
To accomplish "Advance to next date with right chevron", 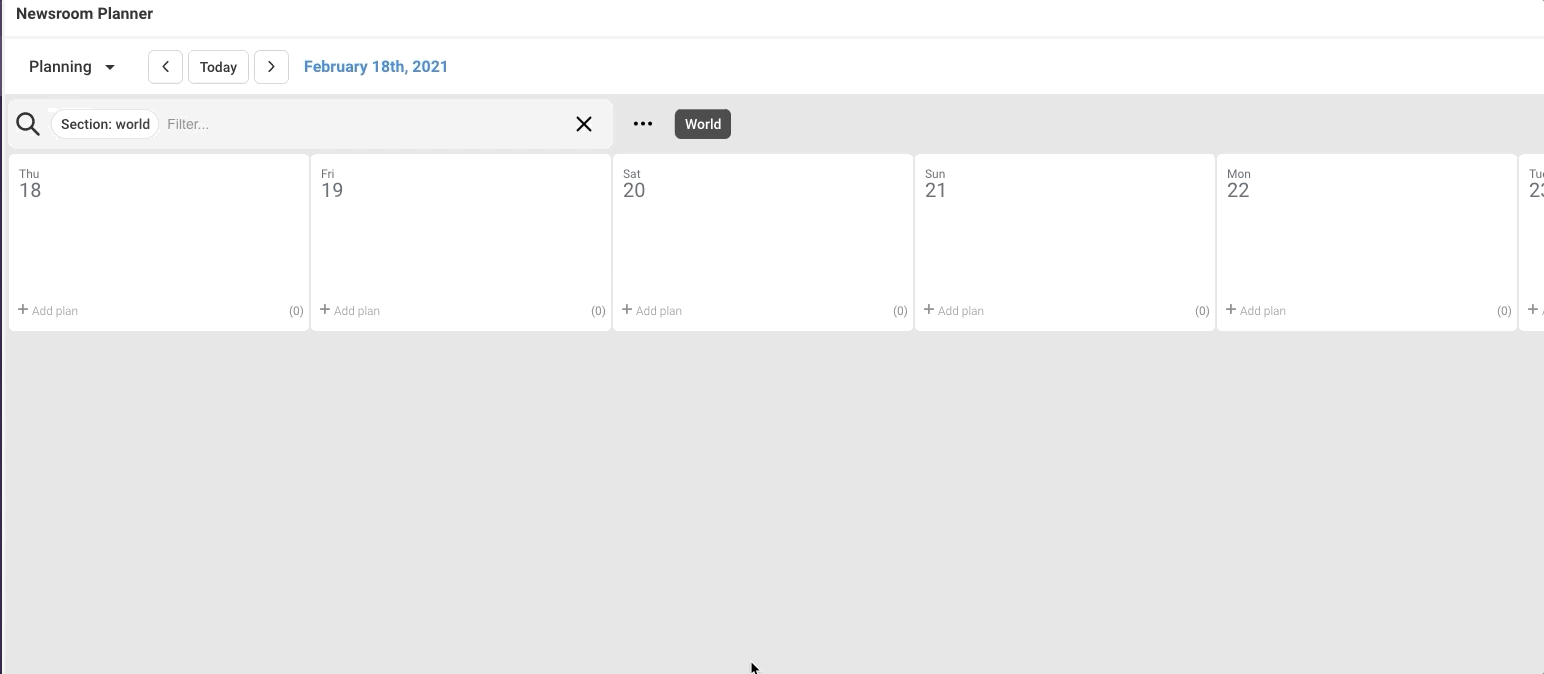I will point(271,67).
